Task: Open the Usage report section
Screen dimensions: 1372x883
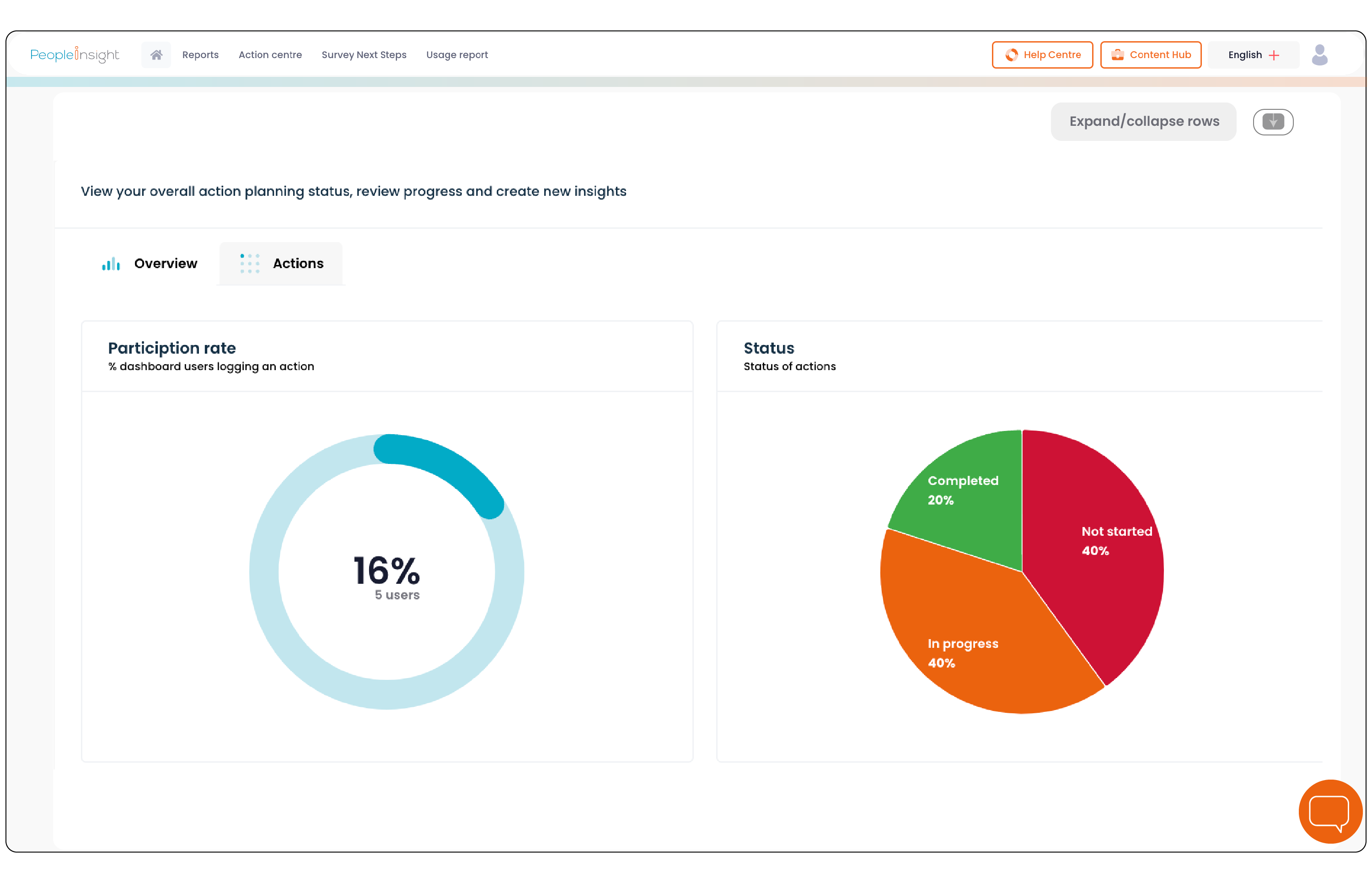Action: coord(457,55)
